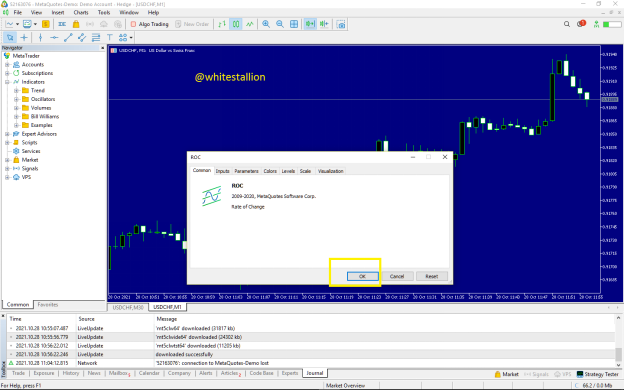
Task: Click the Services item in Navigator
Action: click(31, 151)
